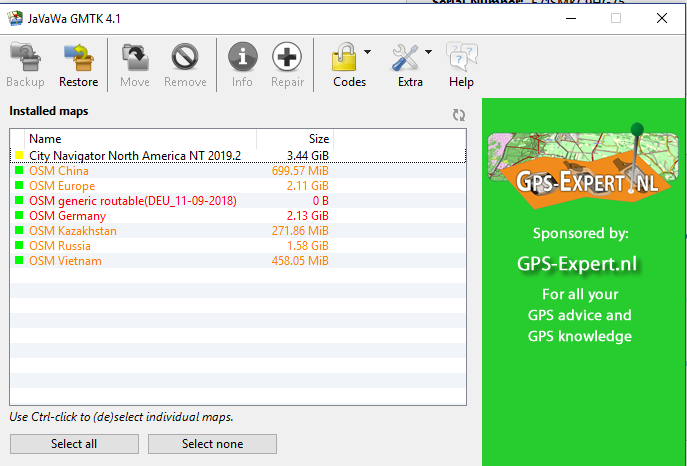Select City Navigator North America NT 2019.2
The width and height of the screenshot is (687, 466).
click(238, 156)
